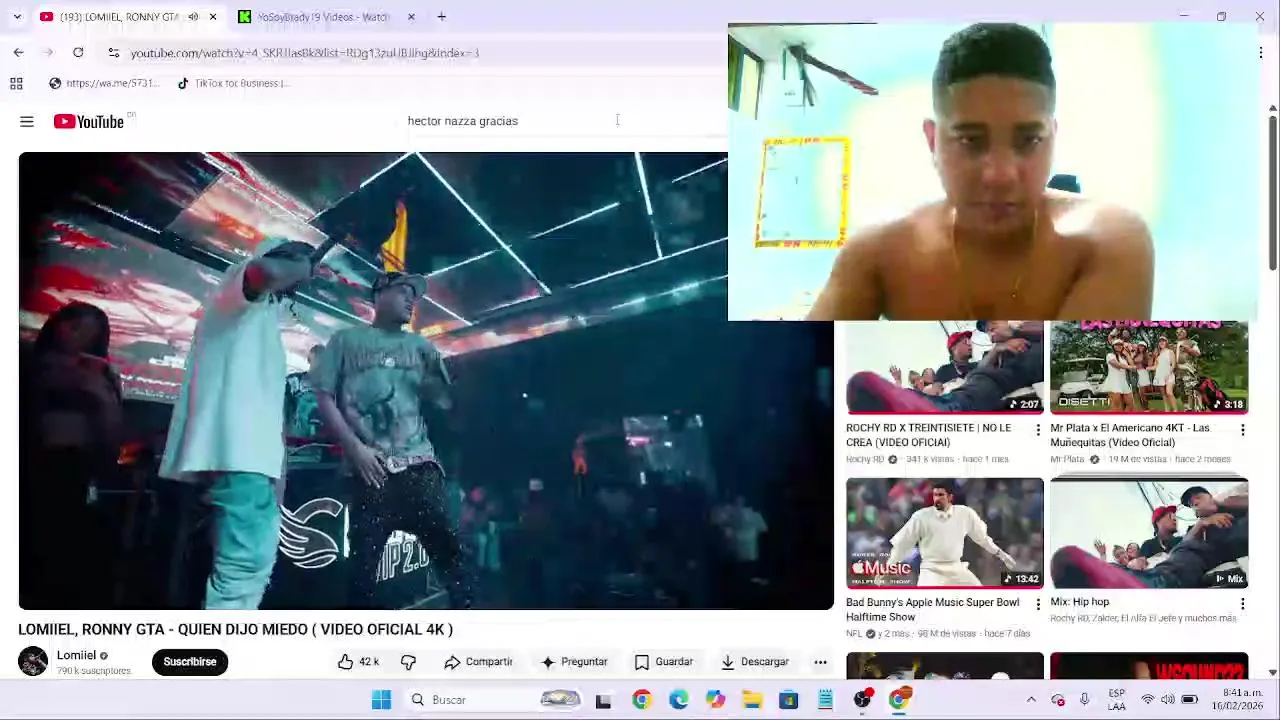Open Chrome three-dot menu
The height and width of the screenshot is (720, 1280).
pyautogui.click(x=1260, y=52)
